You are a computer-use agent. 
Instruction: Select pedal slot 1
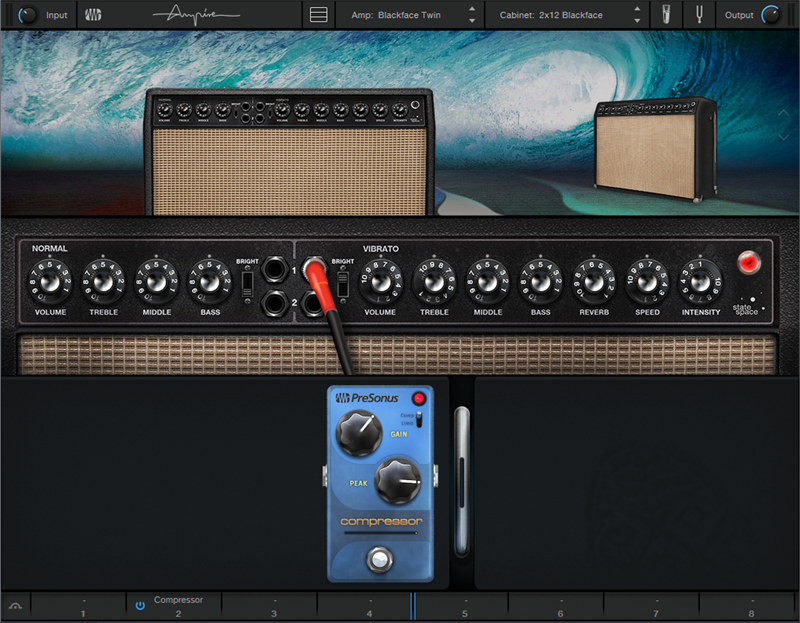(x=78, y=606)
